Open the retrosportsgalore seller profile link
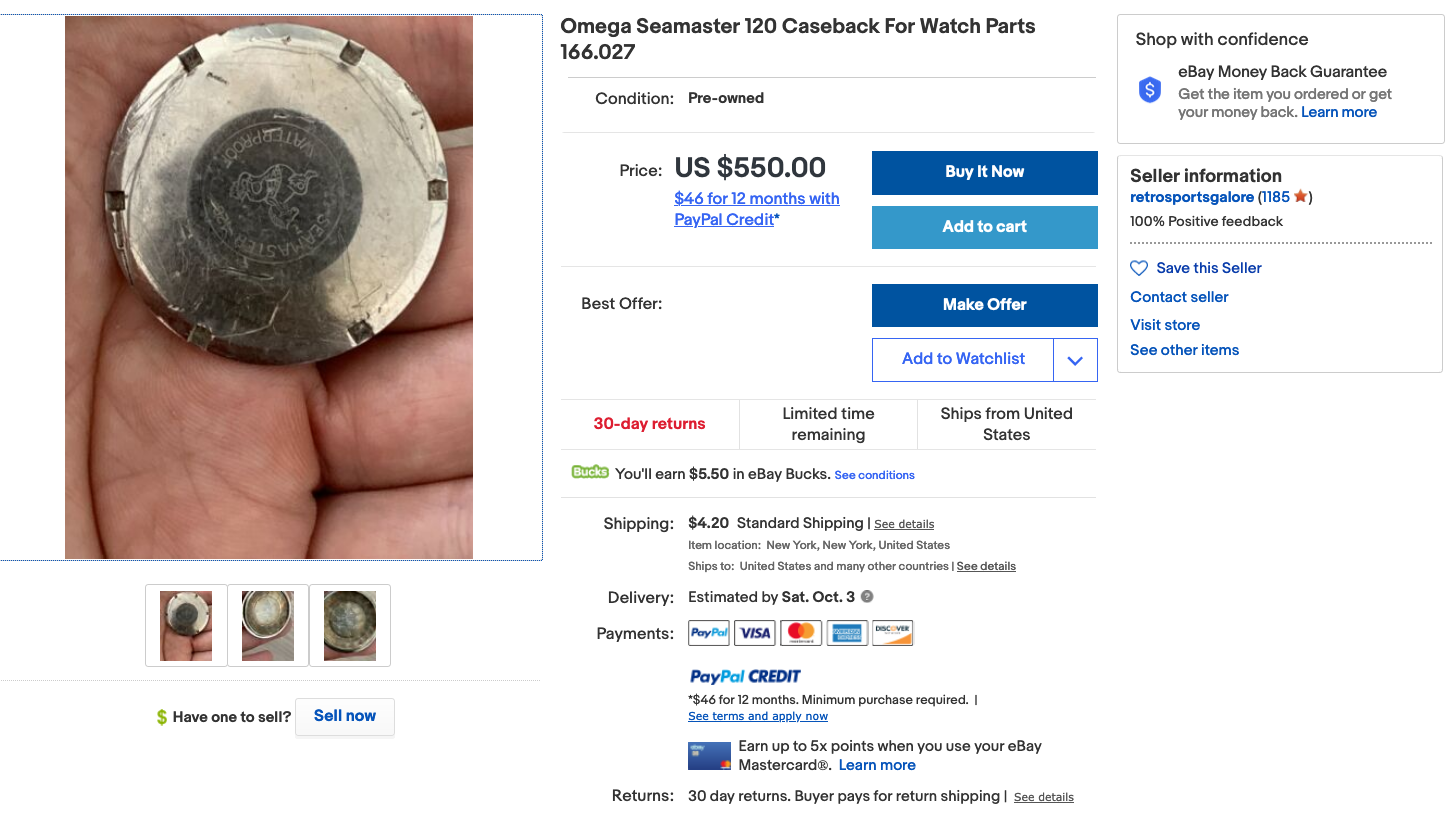Viewport: 1447px width, 835px height. [x=1191, y=197]
